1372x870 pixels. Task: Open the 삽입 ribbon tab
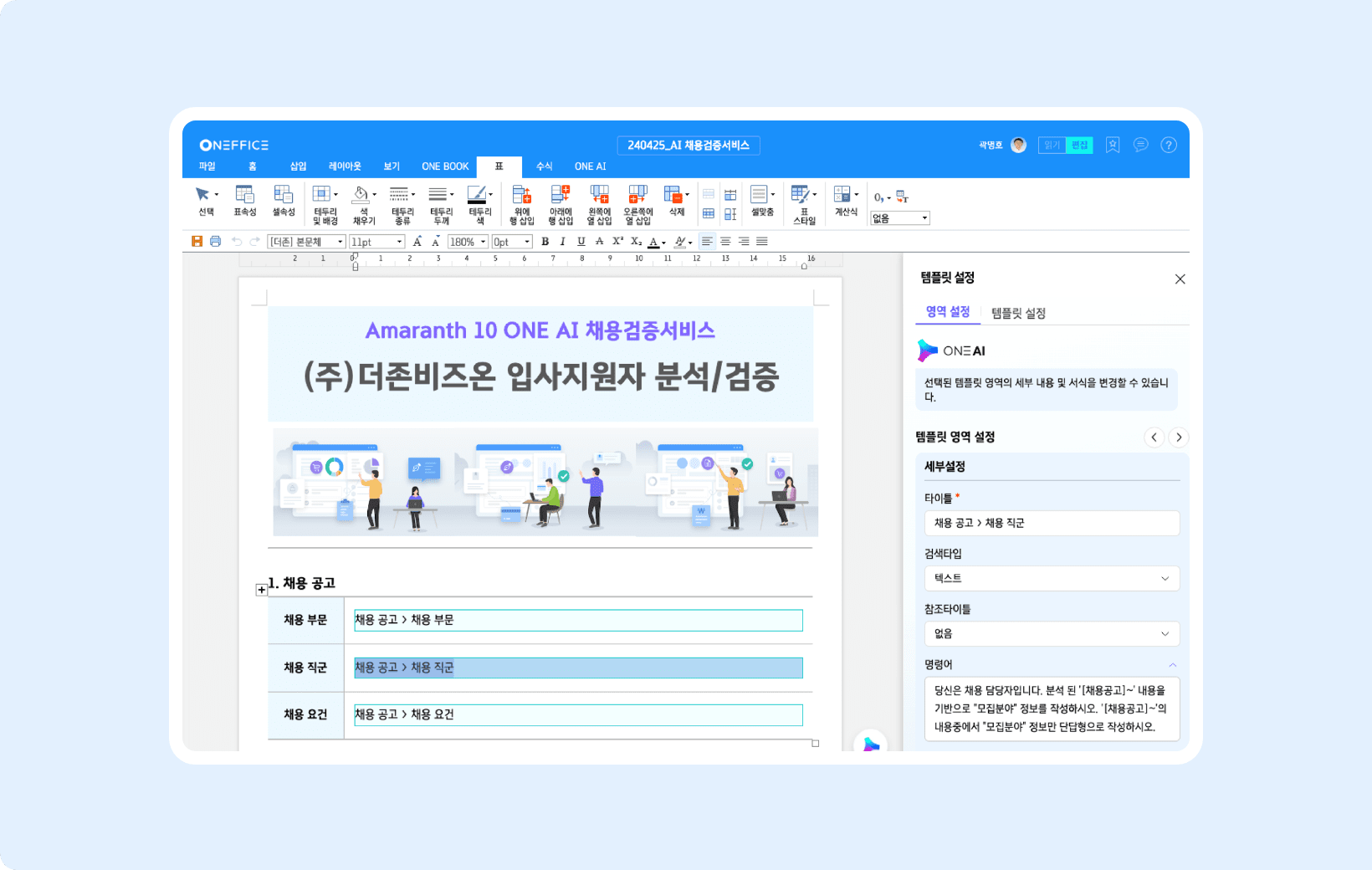(x=299, y=166)
